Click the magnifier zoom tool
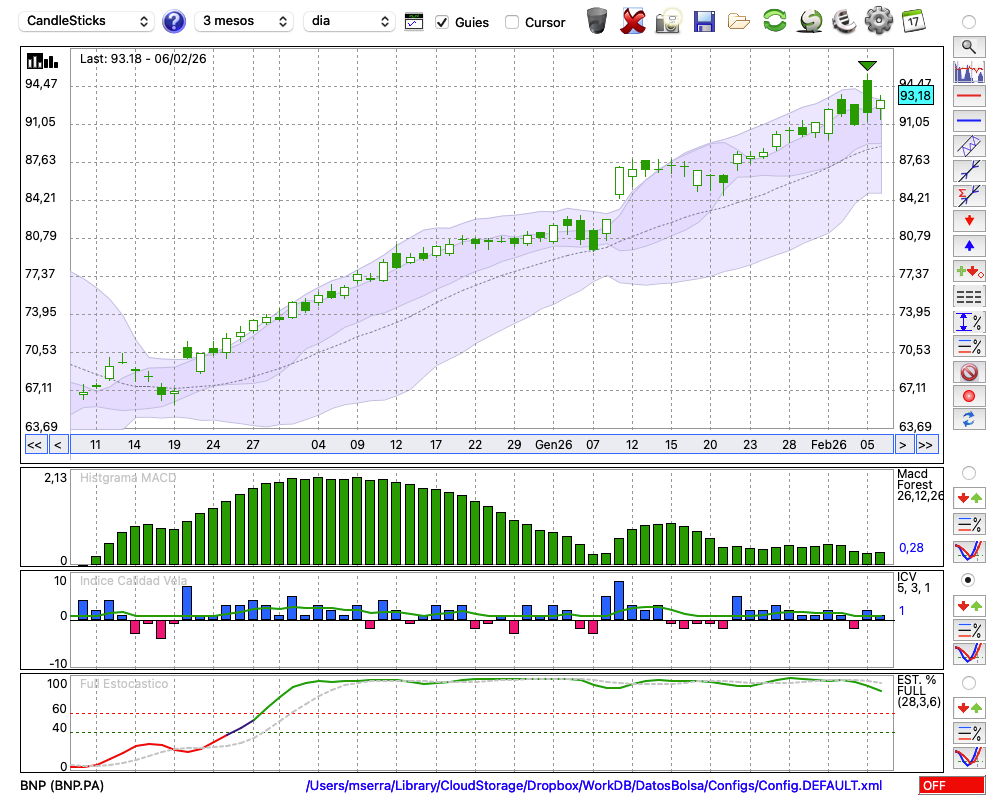This screenshot has width=1000, height=800. pos(968,46)
